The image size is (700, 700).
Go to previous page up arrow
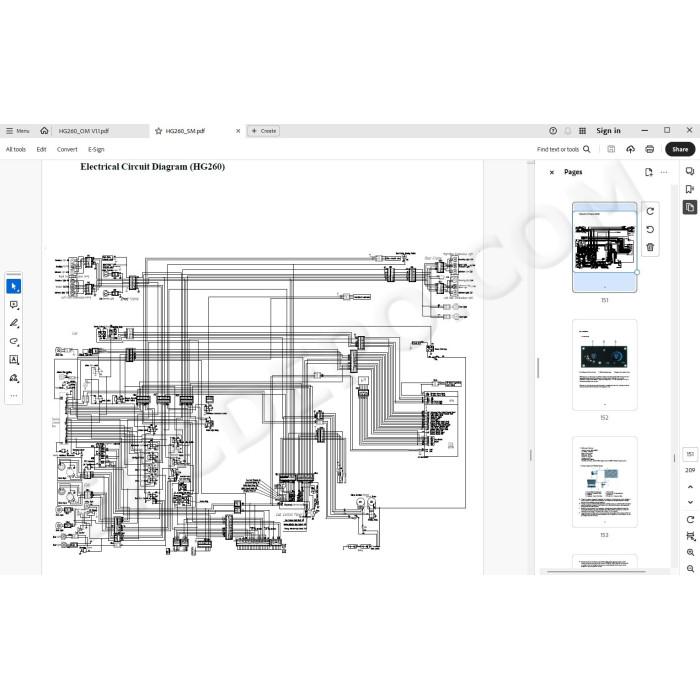[690, 487]
